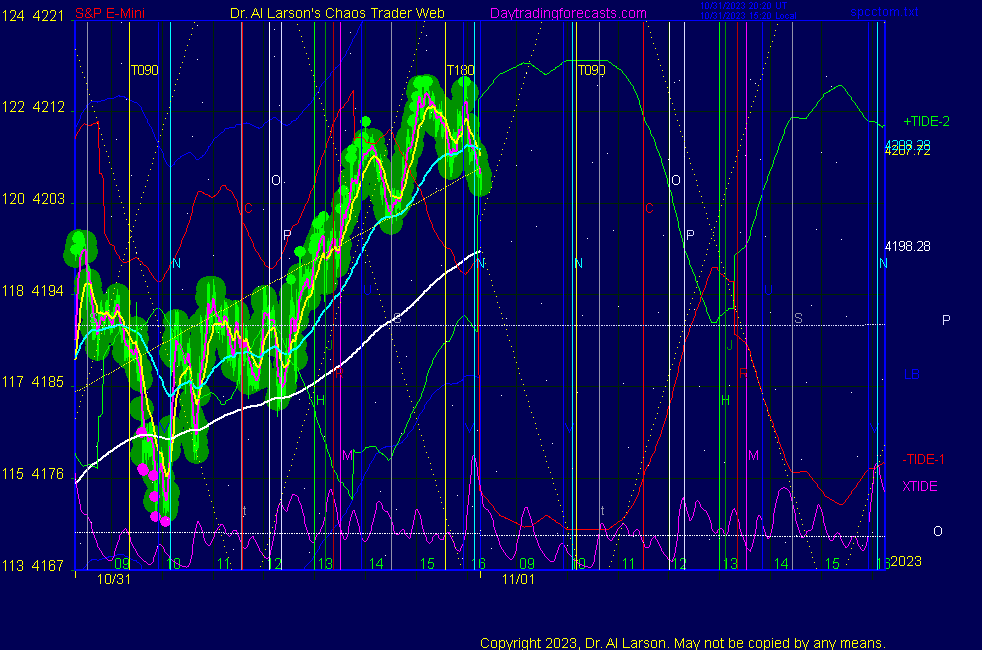
Task: Click the "spcctom.txt" file name label
Action: [884, 12]
